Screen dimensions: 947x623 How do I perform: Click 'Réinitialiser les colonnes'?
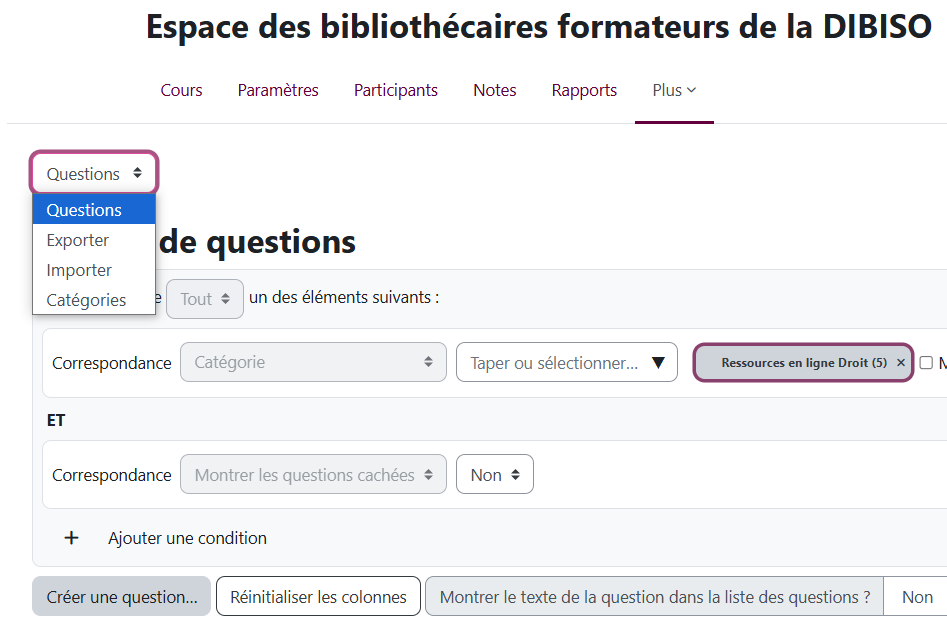click(x=317, y=596)
